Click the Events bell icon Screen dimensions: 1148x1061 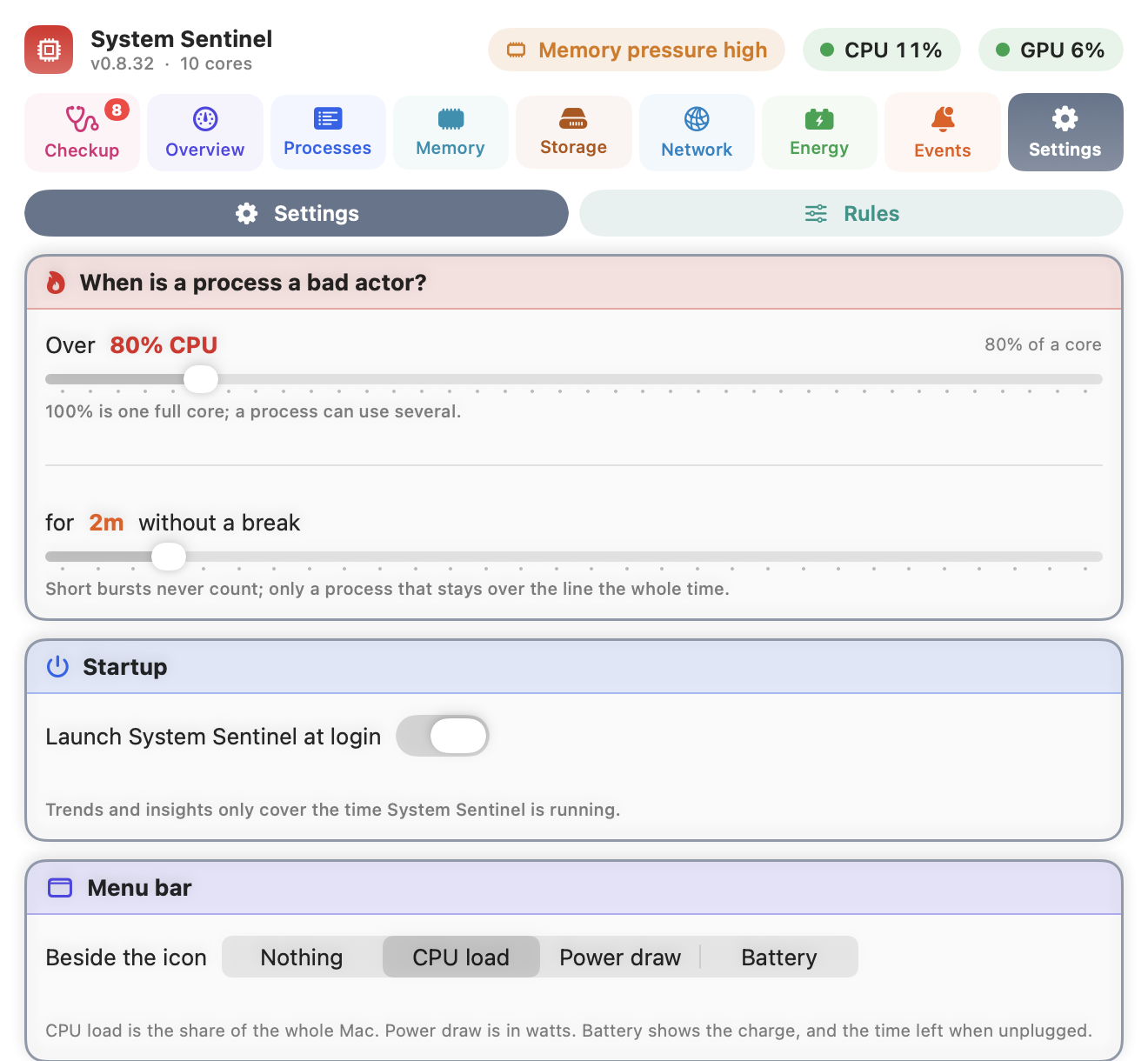(x=943, y=118)
